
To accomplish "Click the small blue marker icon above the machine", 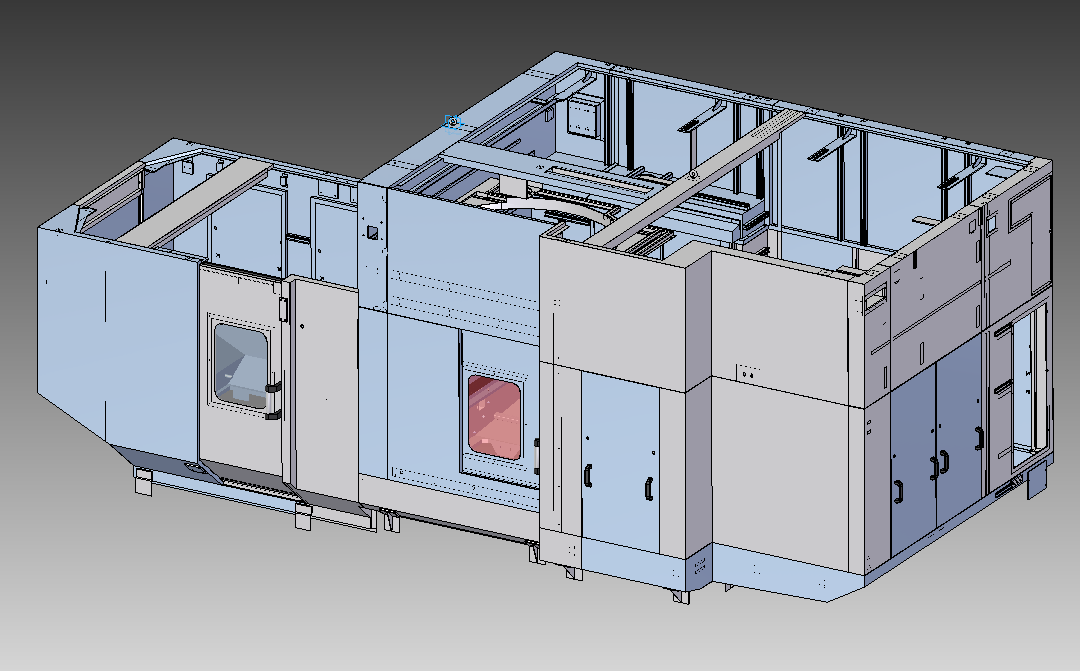I will [x=453, y=122].
